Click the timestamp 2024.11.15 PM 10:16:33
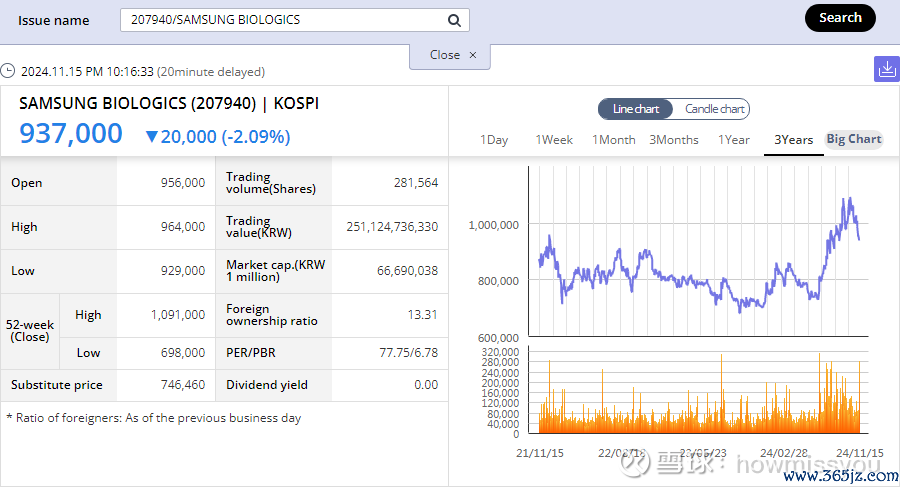The image size is (906, 491). pos(87,72)
